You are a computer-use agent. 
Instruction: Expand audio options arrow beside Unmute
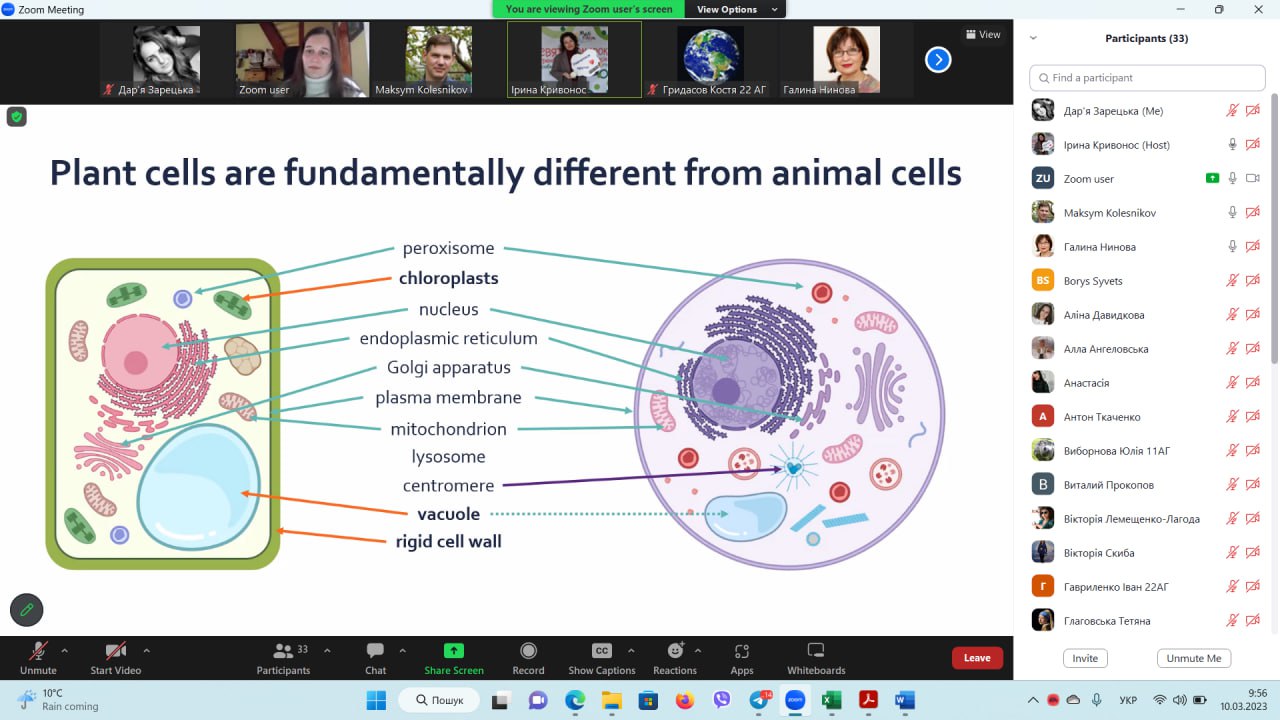pos(65,650)
